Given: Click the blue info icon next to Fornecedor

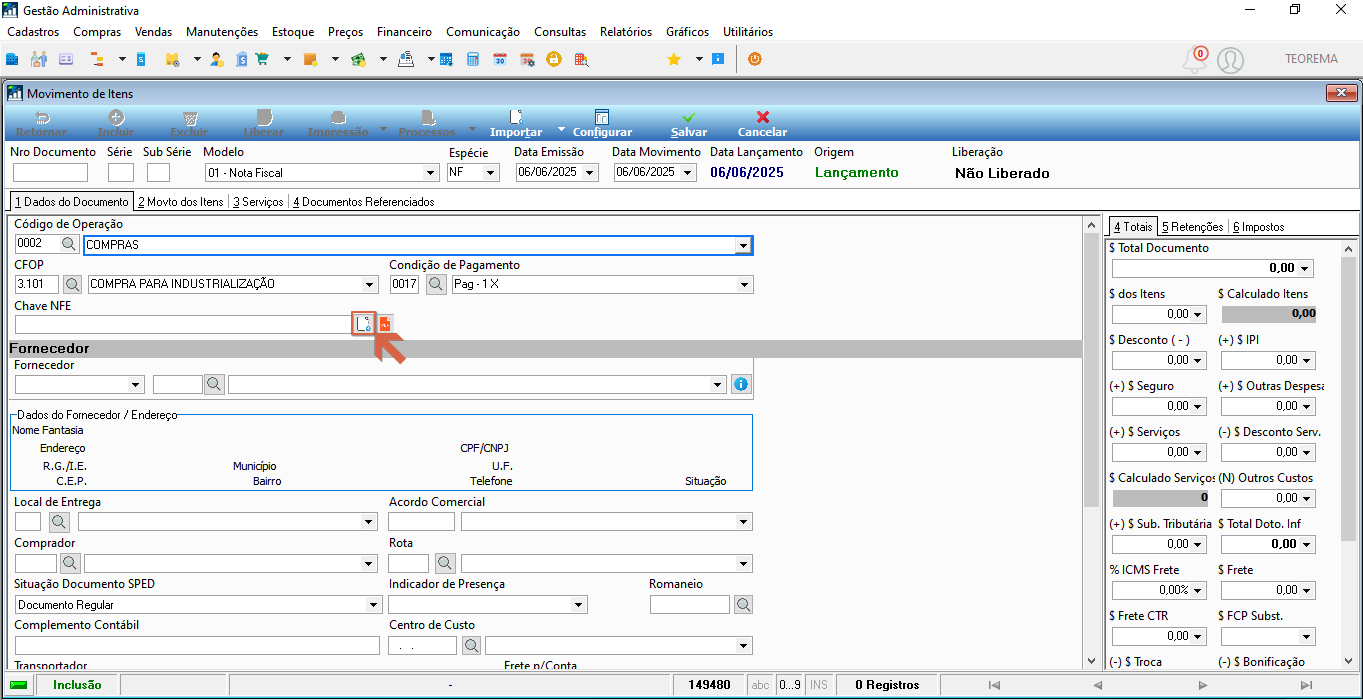Looking at the screenshot, I should click(741, 384).
